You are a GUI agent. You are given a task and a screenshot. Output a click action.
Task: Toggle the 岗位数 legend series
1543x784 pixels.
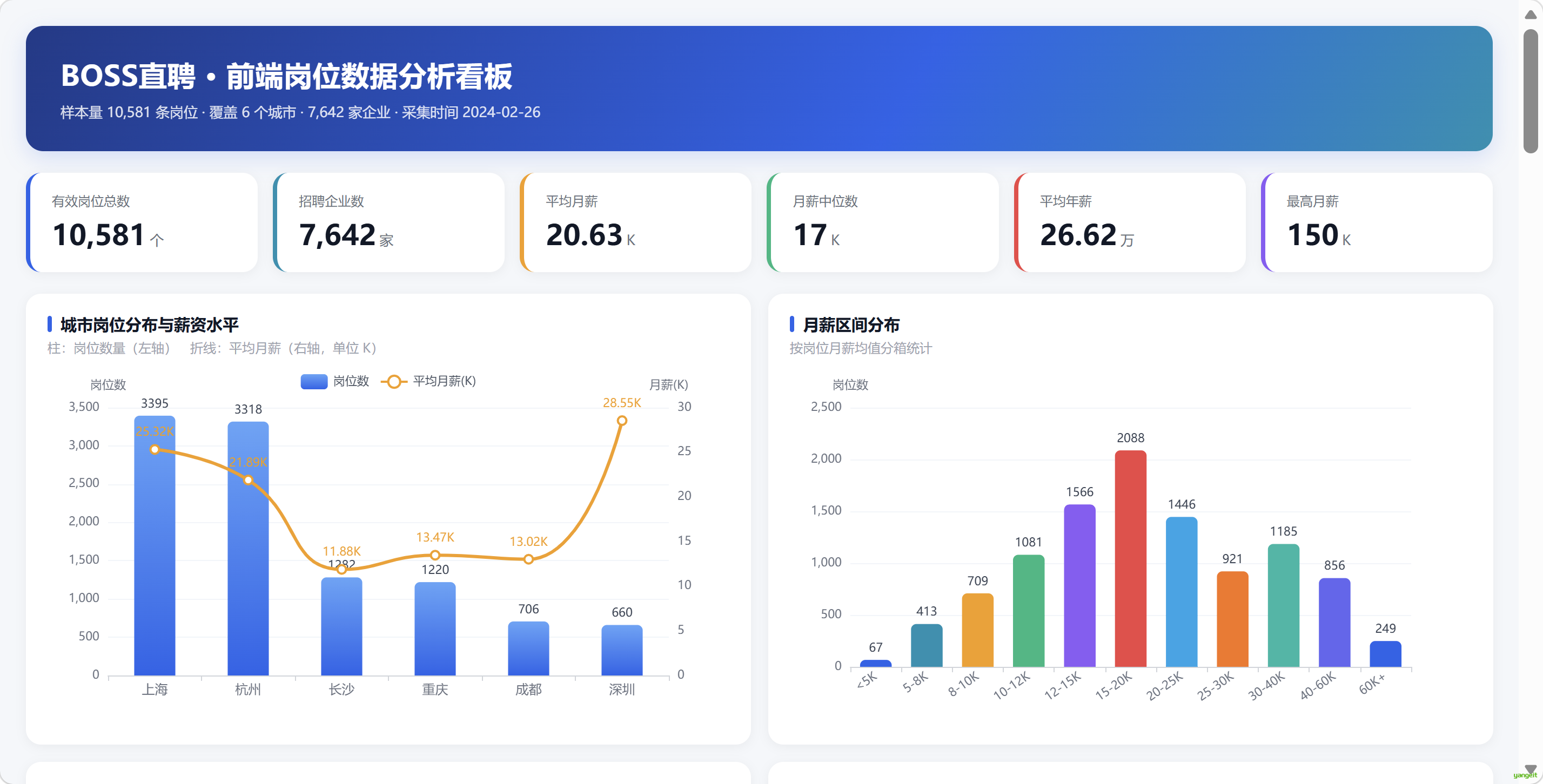click(335, 381)
